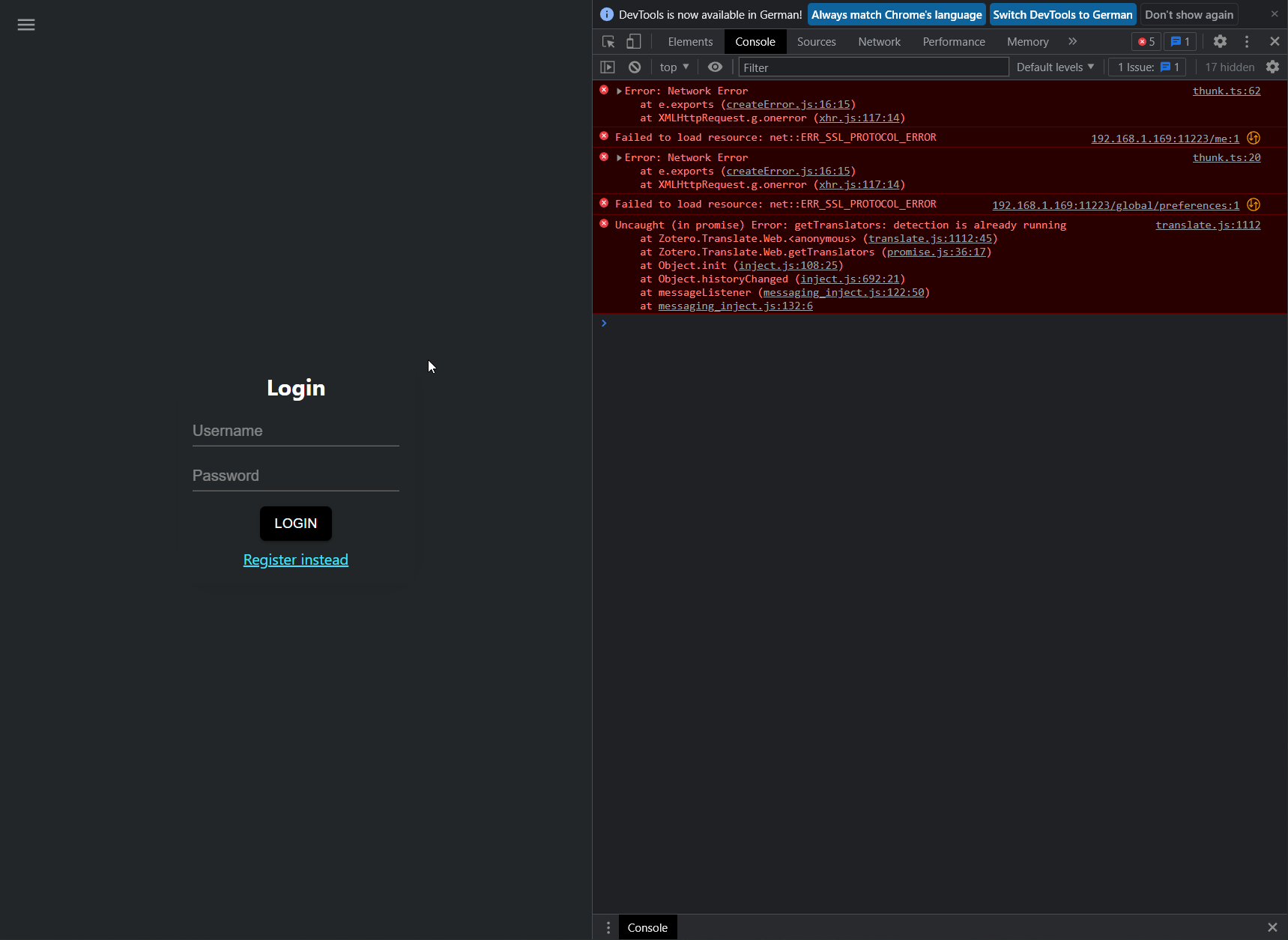Image resolution: width=1288 pixels, height=940 pixels.
Task: Clear the console using the no-entry icon
Action: point(635,67)
